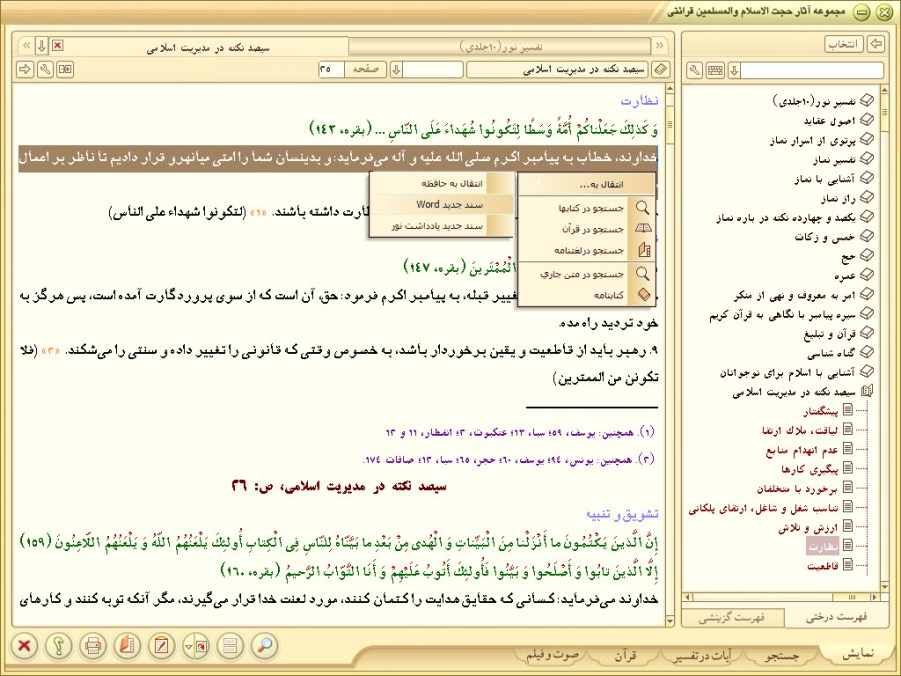Expand the عمره book in tree
901x676 pixels.
(x=867, y=274)
